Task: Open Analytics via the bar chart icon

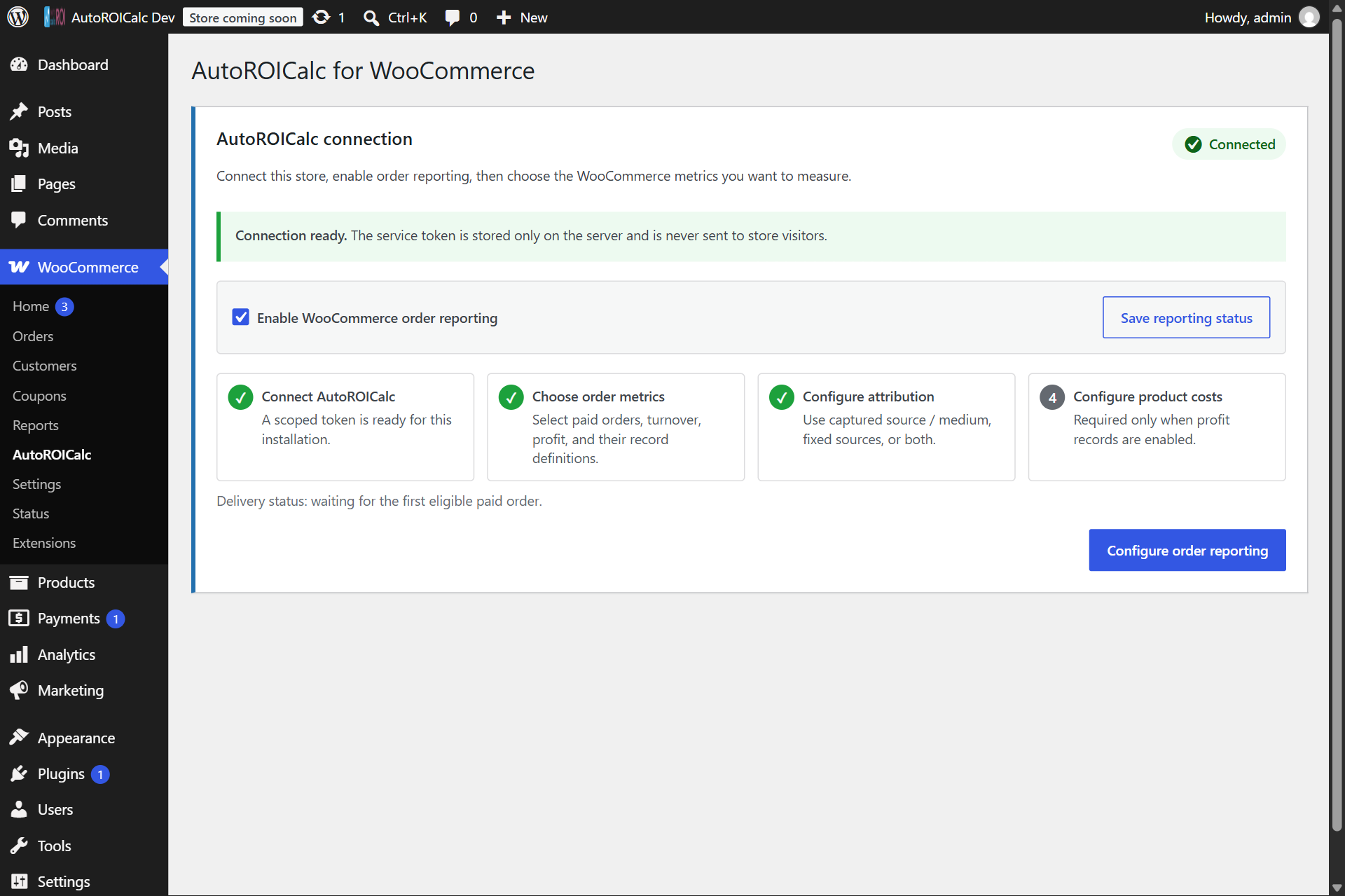Action: [x=19, y=654]
